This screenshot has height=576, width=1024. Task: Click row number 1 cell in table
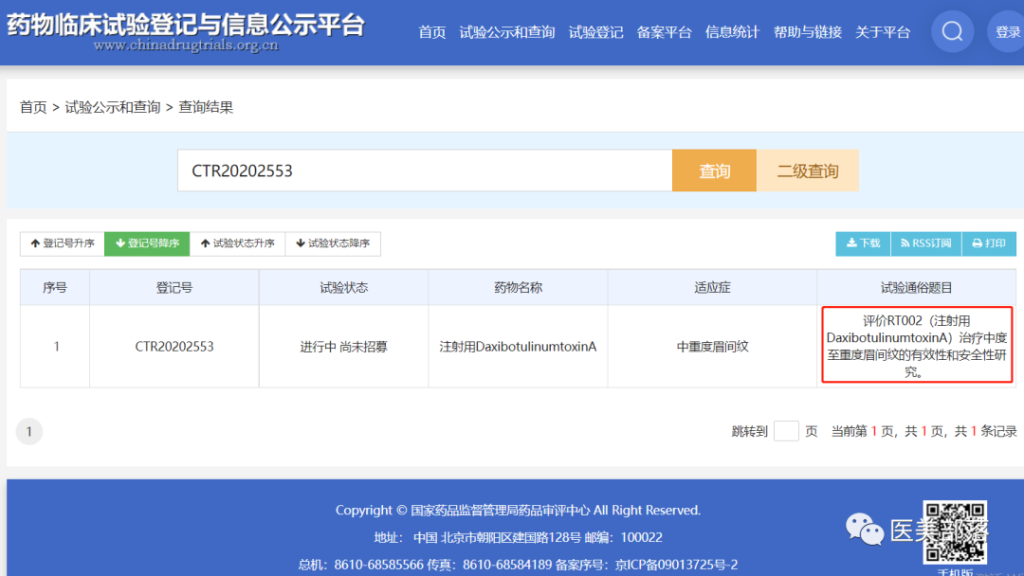56,347
